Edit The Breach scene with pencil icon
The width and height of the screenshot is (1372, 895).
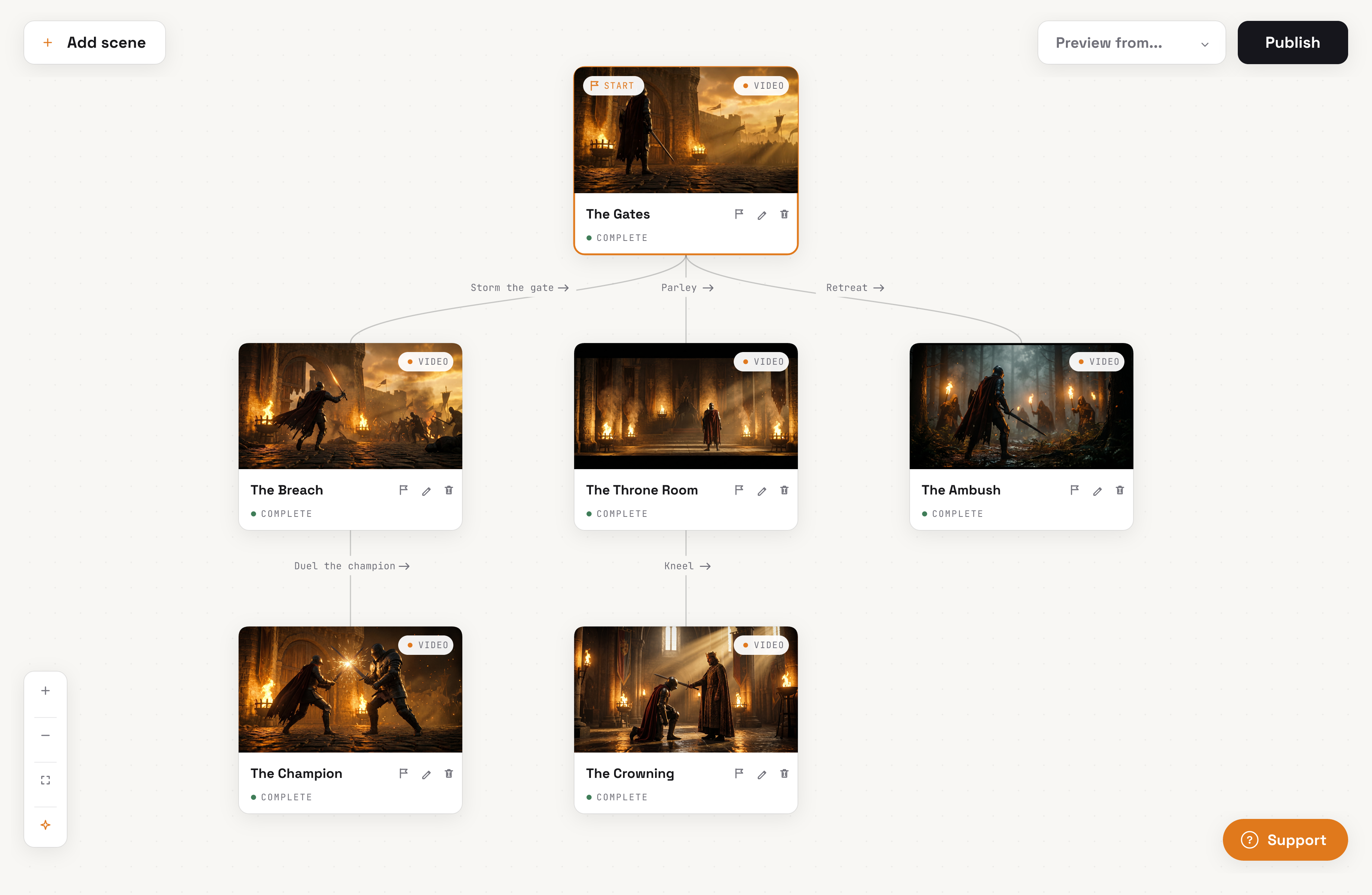(x=427, y=491)
